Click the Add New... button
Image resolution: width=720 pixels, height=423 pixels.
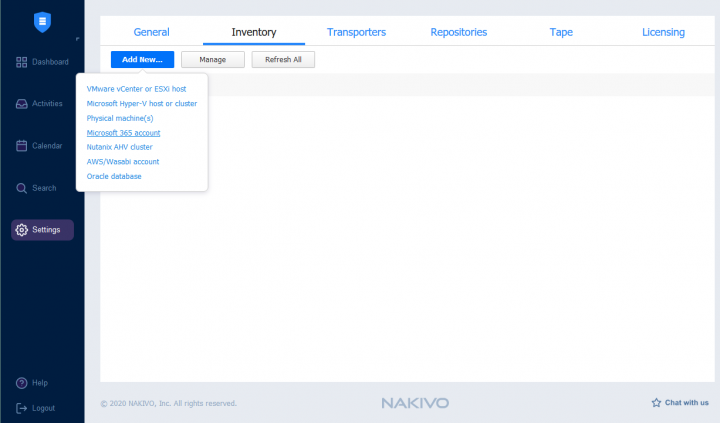pyautogui.click(x=142, y=60)
